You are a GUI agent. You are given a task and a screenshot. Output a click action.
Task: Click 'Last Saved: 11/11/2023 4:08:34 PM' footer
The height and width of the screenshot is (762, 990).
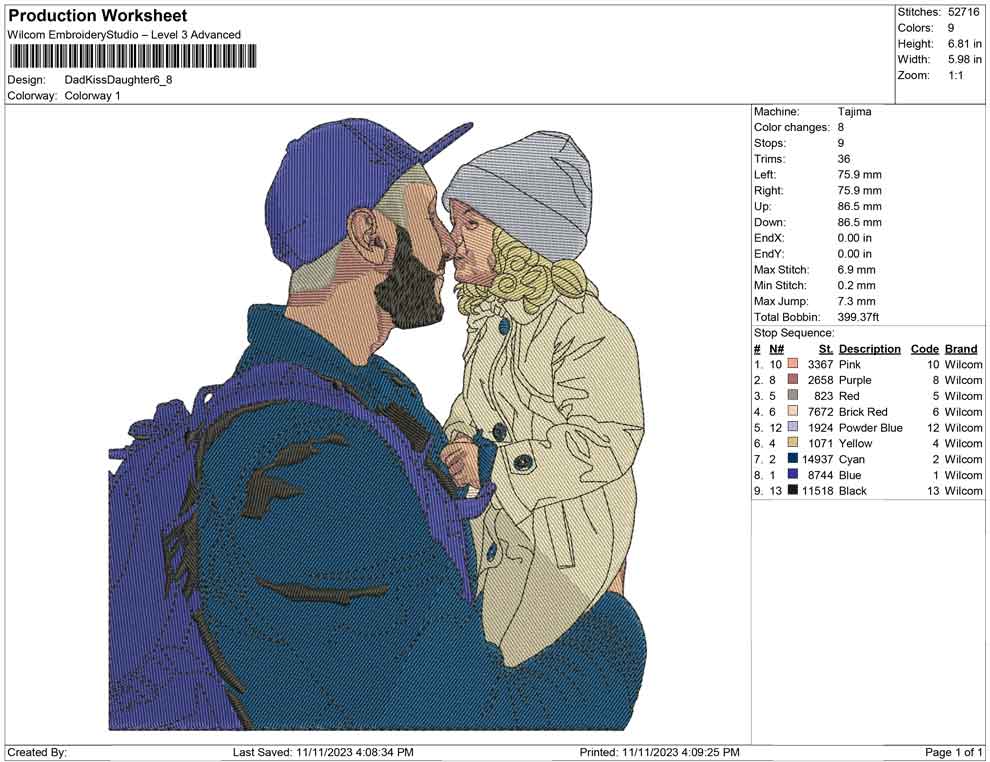[323, 752]
